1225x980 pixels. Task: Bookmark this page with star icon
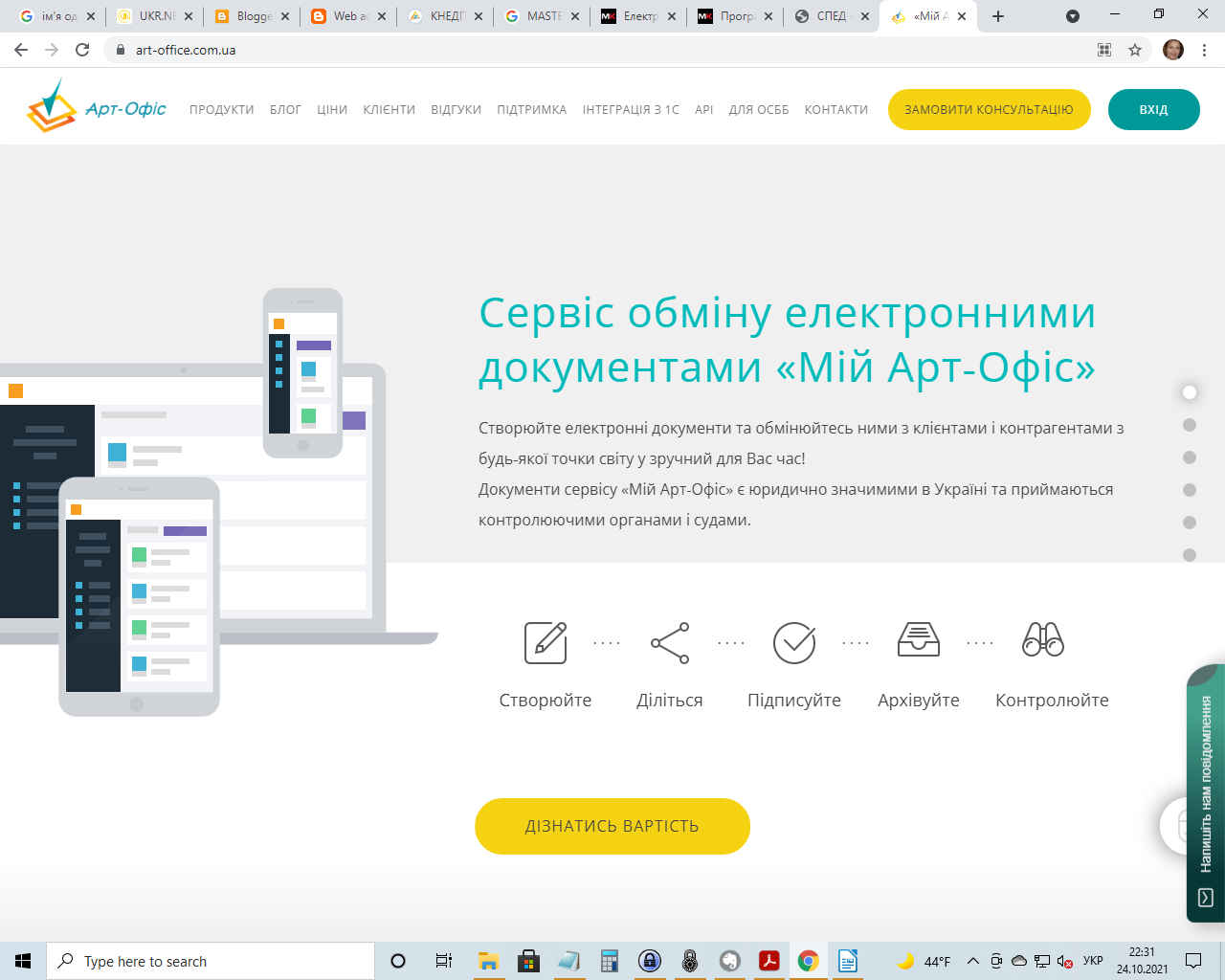pyautogui.click(x=1135, y=50)
